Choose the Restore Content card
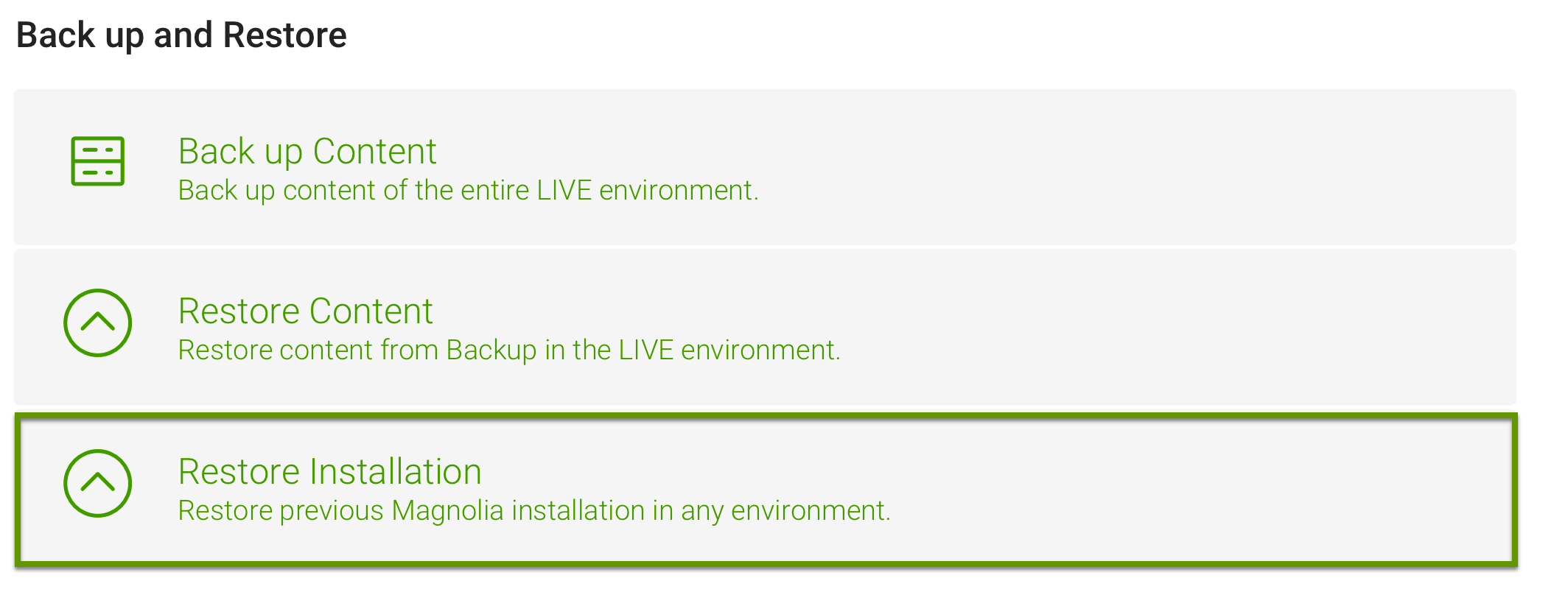Viewport: 1568px width, 592px height. pos(765,327)
